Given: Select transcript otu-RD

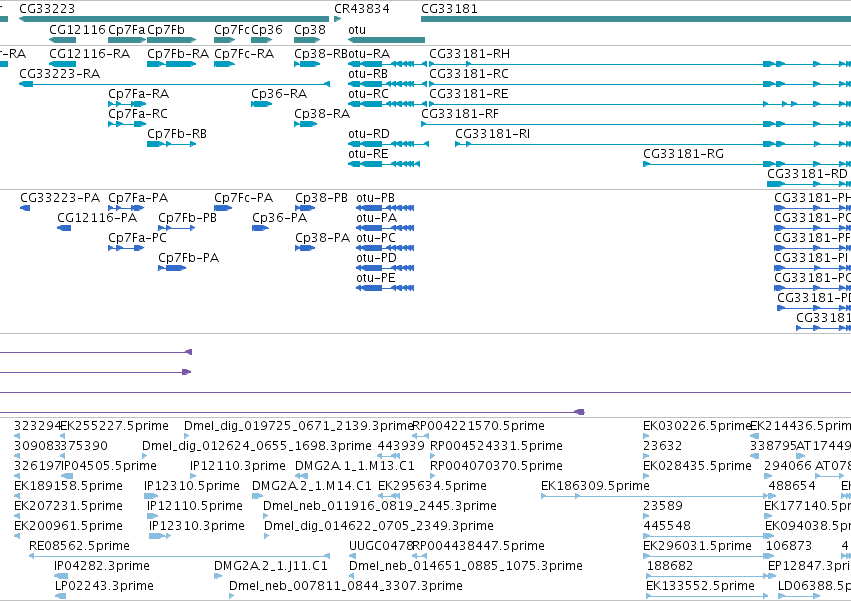Looking at the screenshot, I should click(x=389, y=144).
